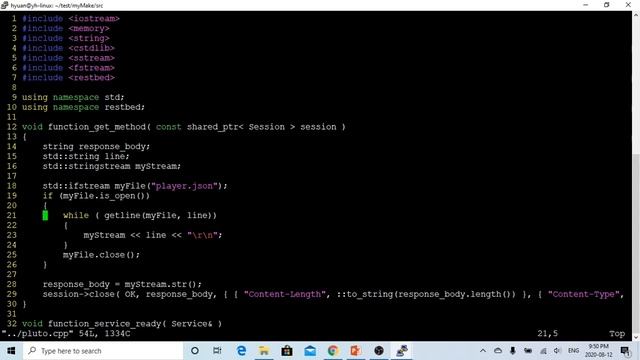Click "myStream" on line 23
Screen dimensions: 640x360
104,235
